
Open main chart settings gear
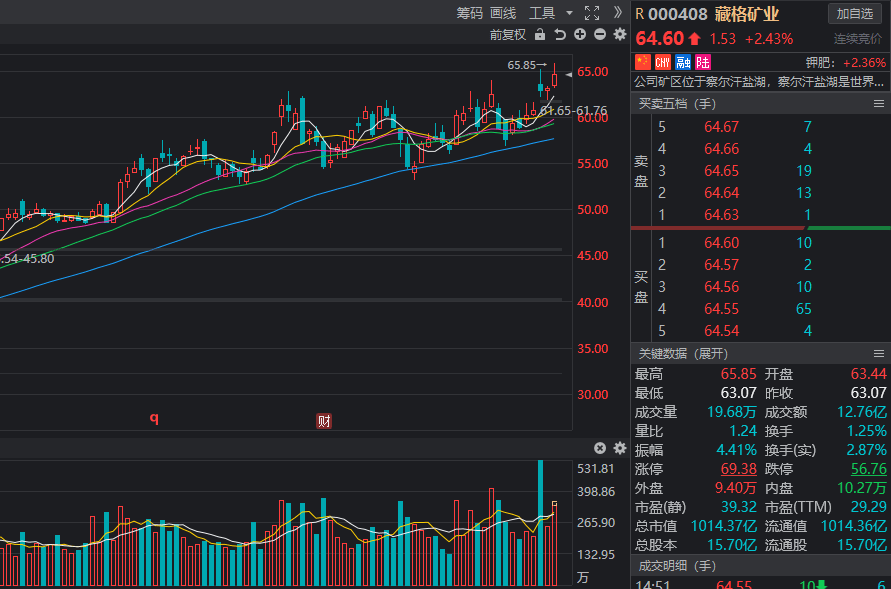pos(620,34)
